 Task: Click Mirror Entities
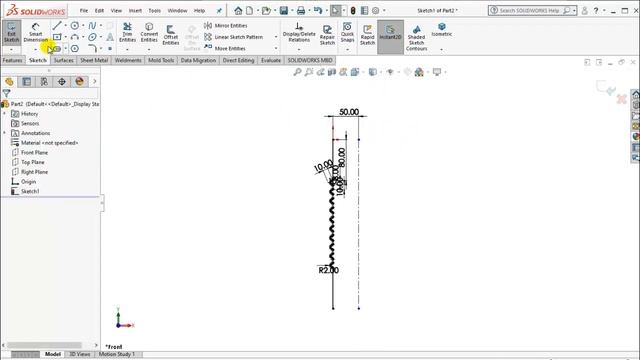coord(226,26)
